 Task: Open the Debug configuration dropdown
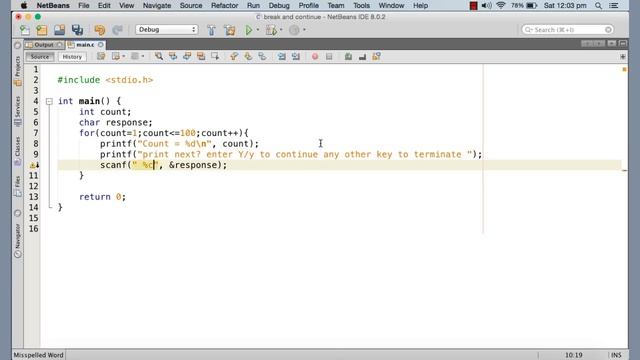[x=167, y=30]
